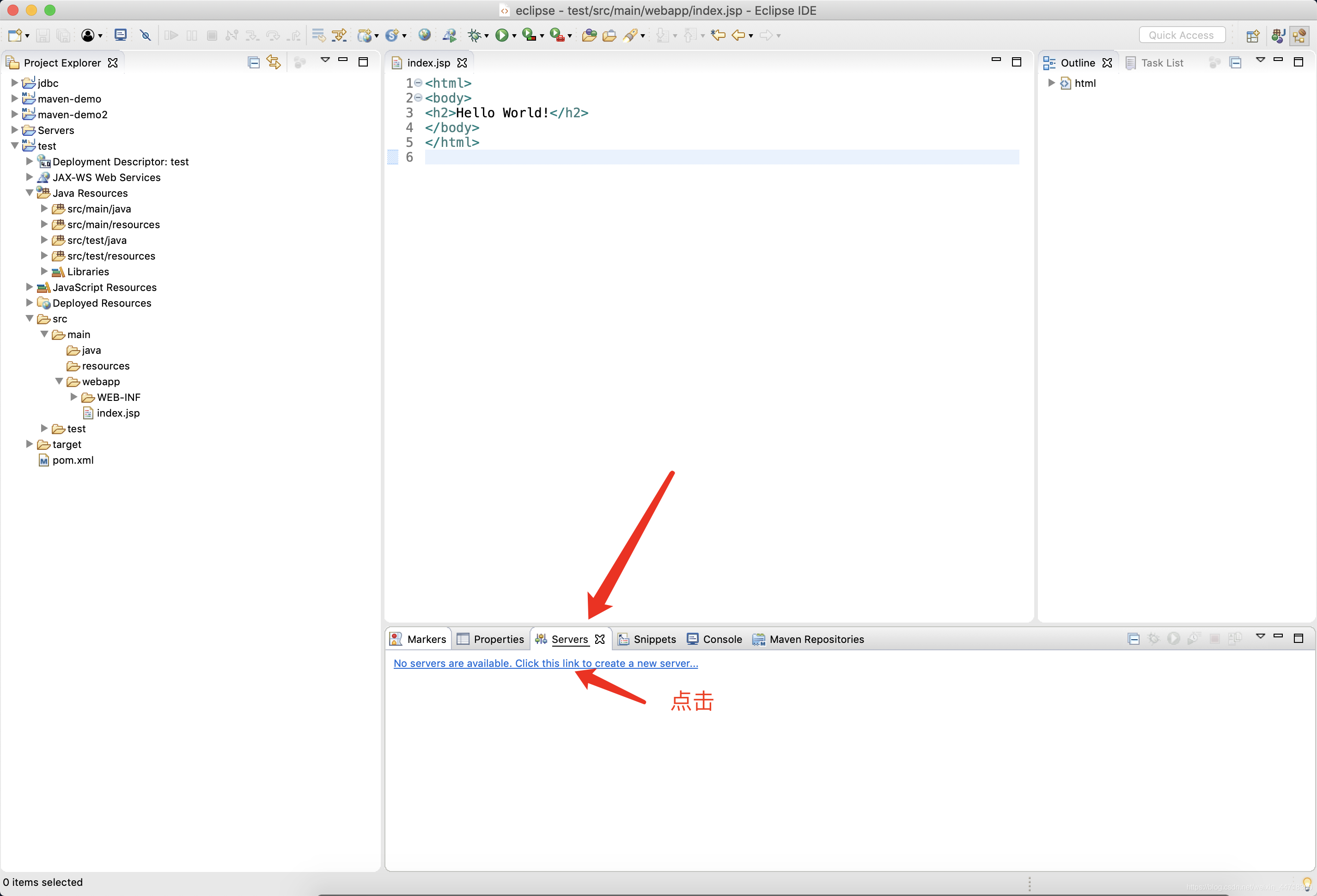Image resolution: width=1317 pixels, height=896 pixels.
Task: Select pom.xml in Project Explorer
Action: click(x=73, y=460)
